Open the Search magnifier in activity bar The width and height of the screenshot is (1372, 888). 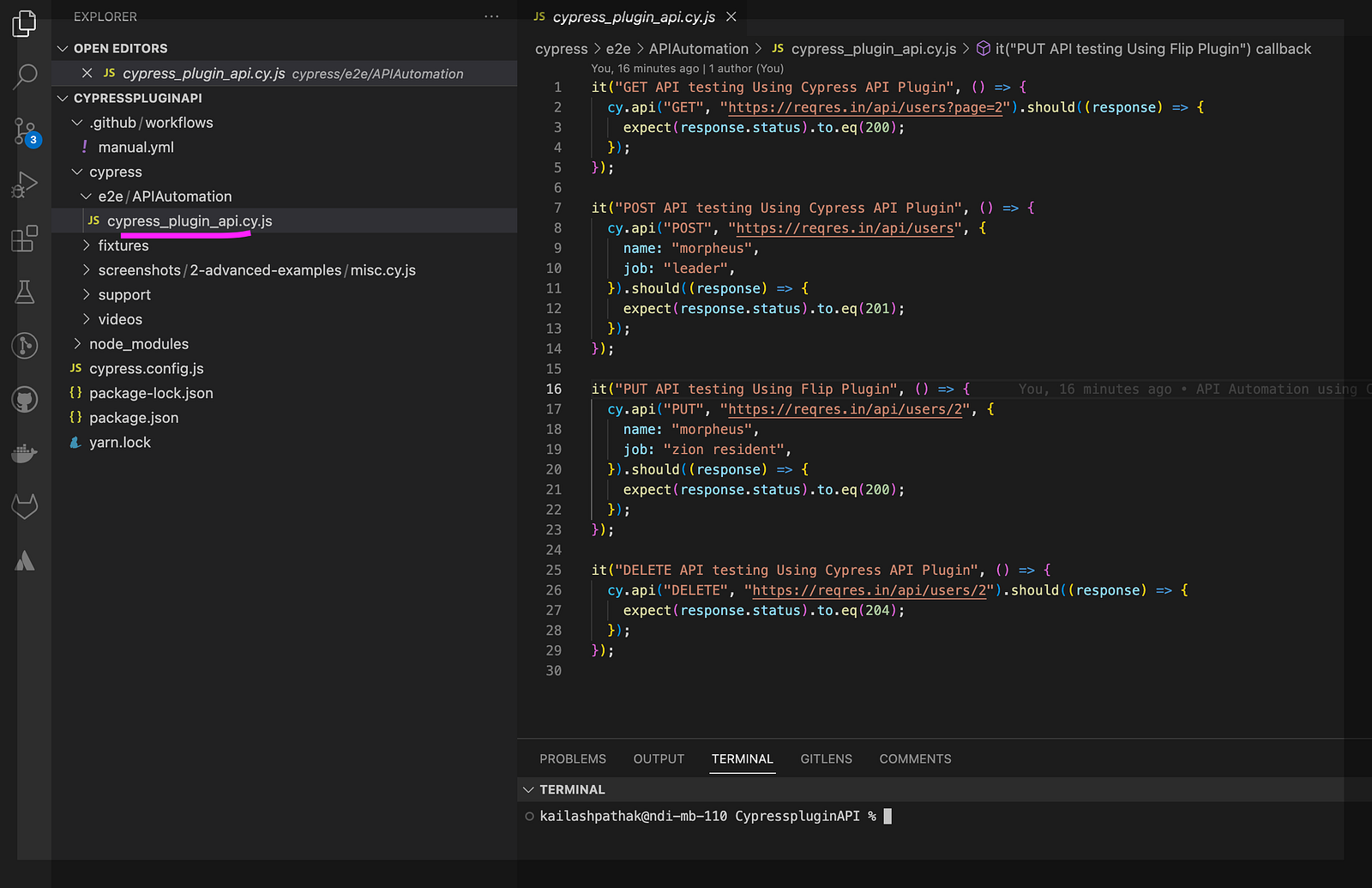pyautogui.click(x=25, y=76)
